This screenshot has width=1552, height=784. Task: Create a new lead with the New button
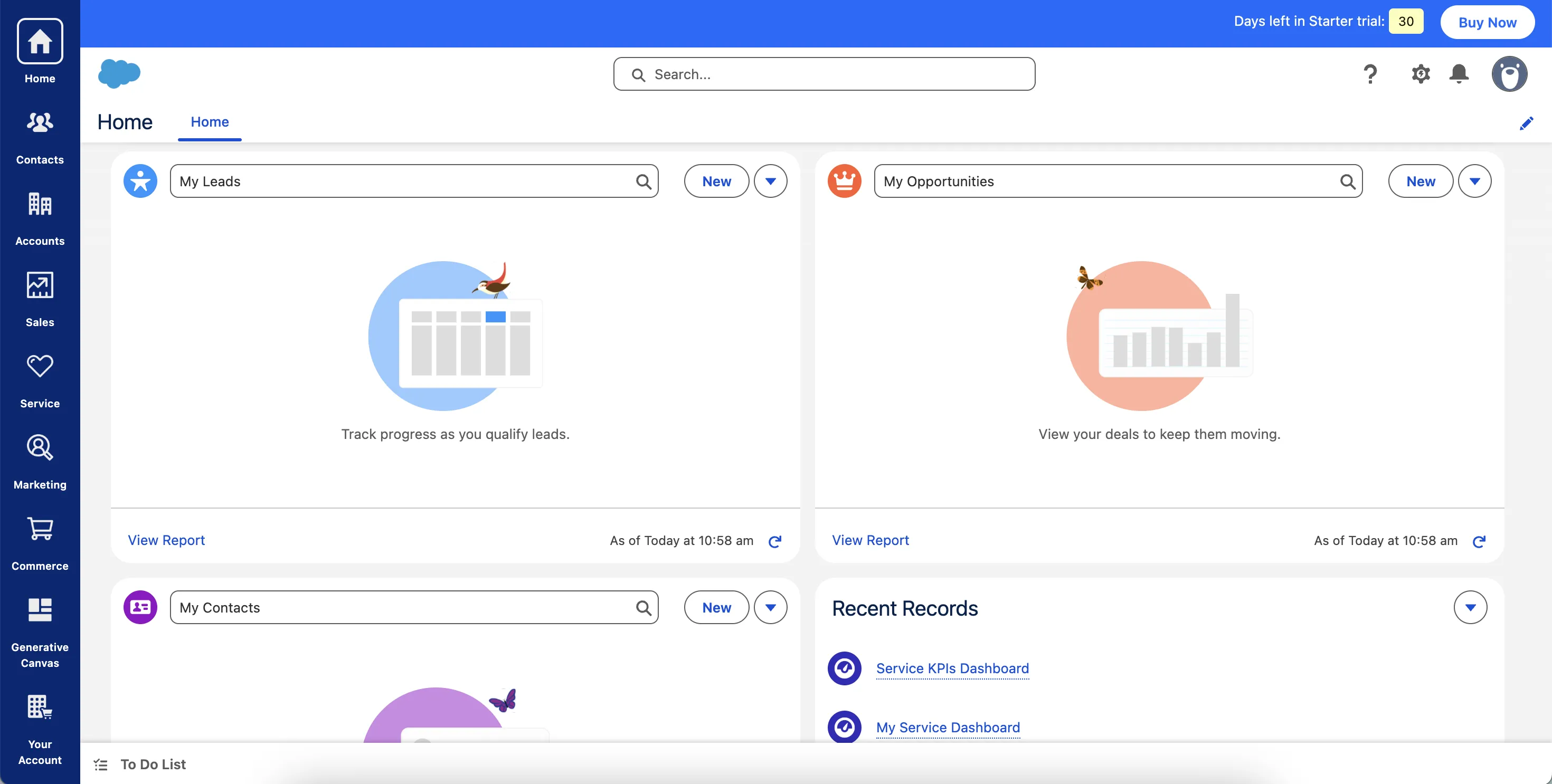tap(716, 180)
